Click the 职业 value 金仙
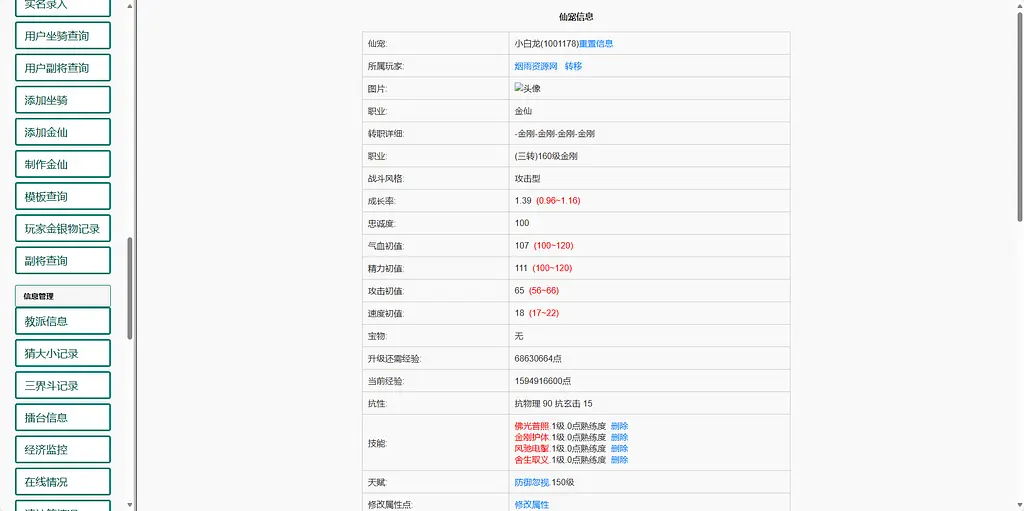Viewport: 1024px width, 511px height. (523, 111)
